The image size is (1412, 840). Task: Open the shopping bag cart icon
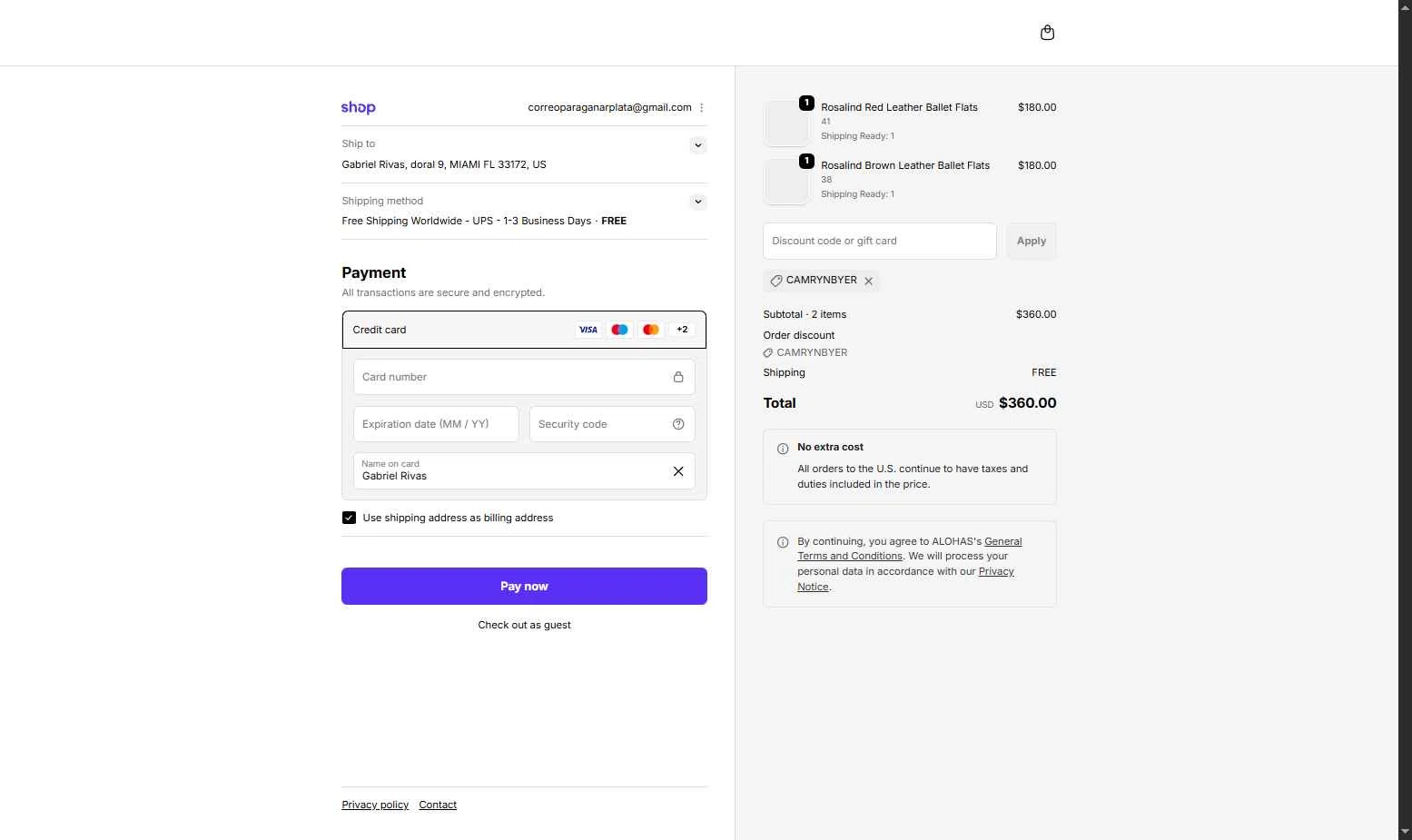tap(1047, 33)
